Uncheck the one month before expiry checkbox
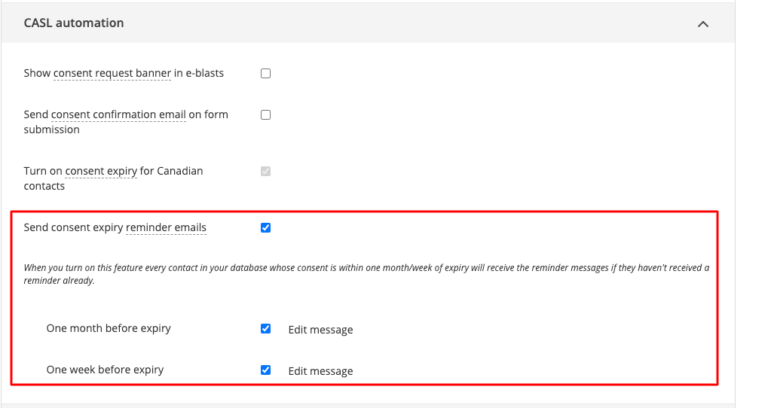The width and height of the screenshot is (768, 408). 265,329
